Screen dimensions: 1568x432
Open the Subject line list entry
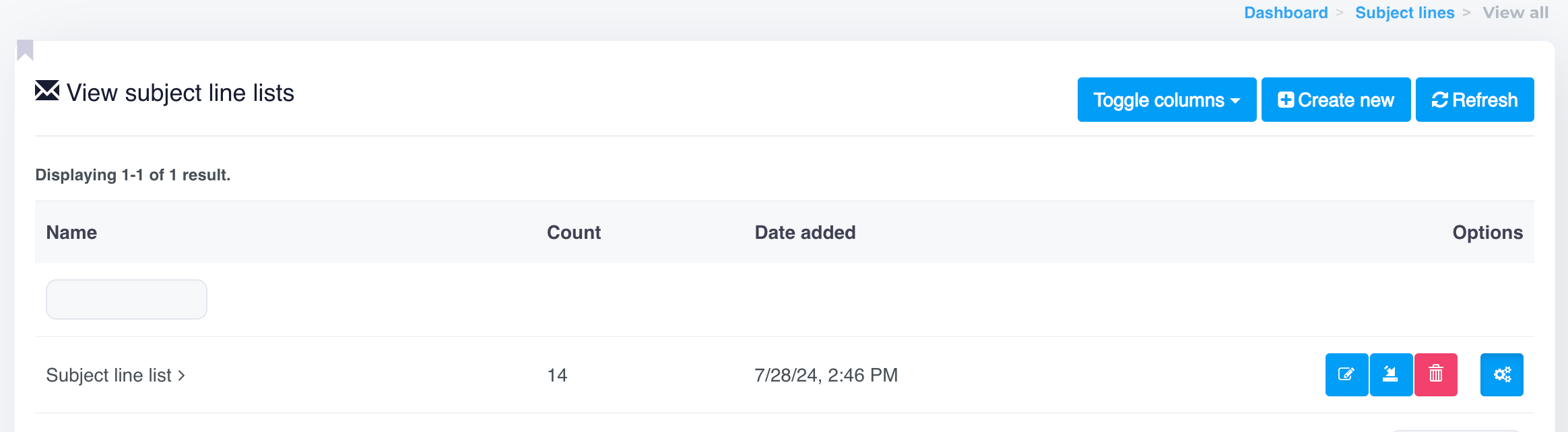click(x=108, y=375)
